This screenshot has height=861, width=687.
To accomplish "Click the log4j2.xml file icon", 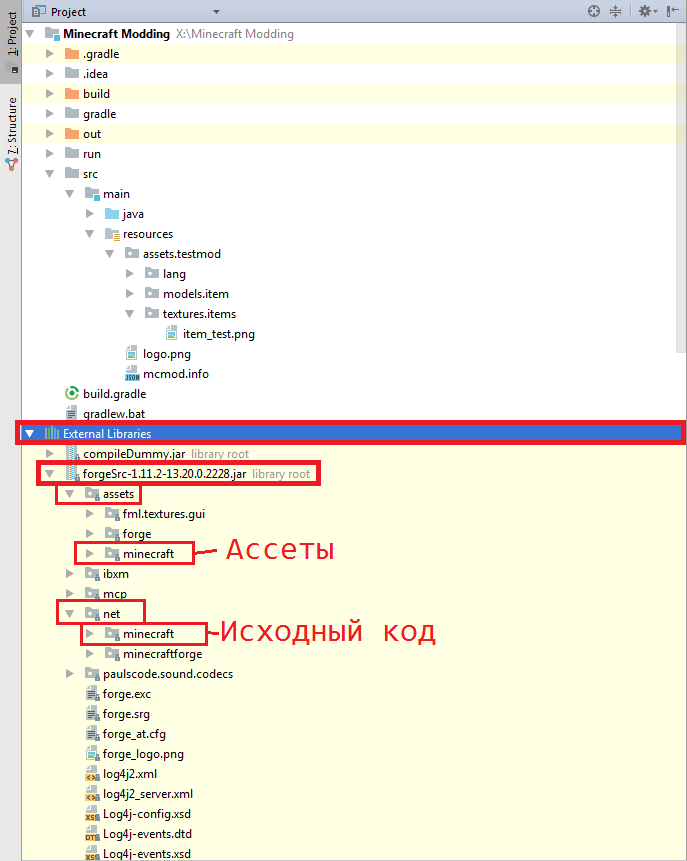I will 91,774.
